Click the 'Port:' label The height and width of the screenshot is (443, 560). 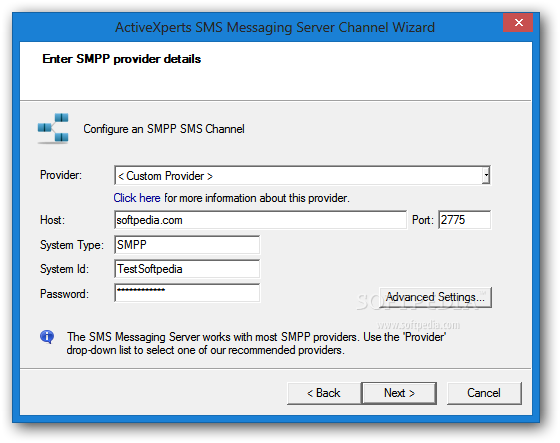pyautogui.click(x=422, y=220)
